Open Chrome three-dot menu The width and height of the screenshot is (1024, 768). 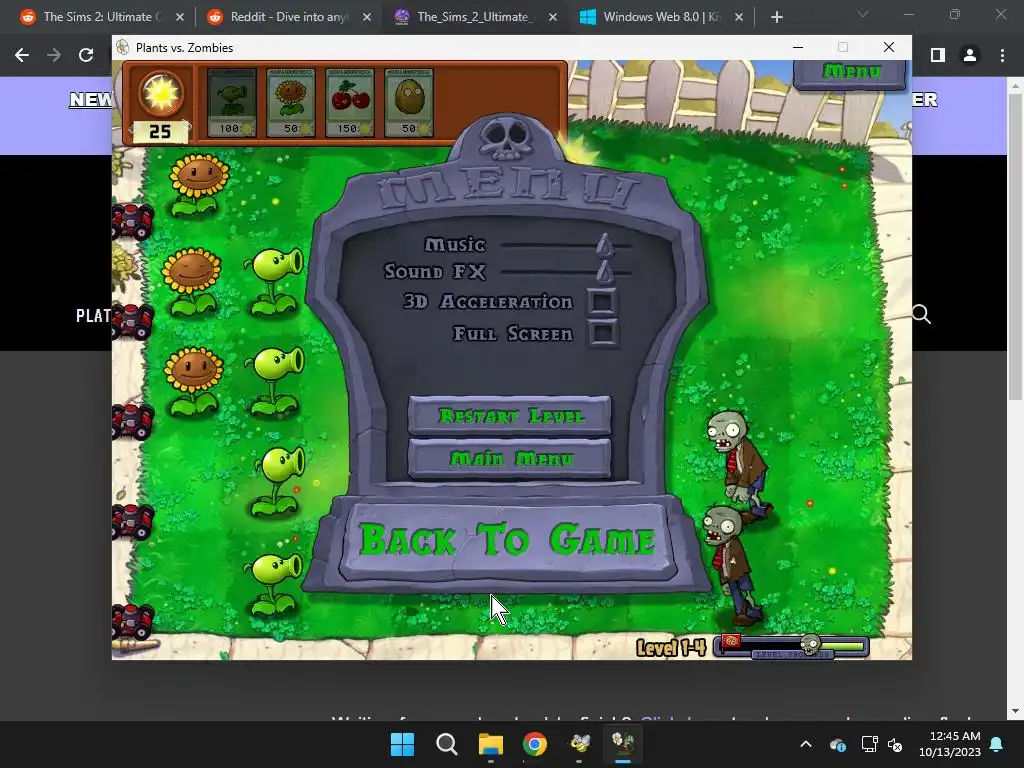(1002, 56)
